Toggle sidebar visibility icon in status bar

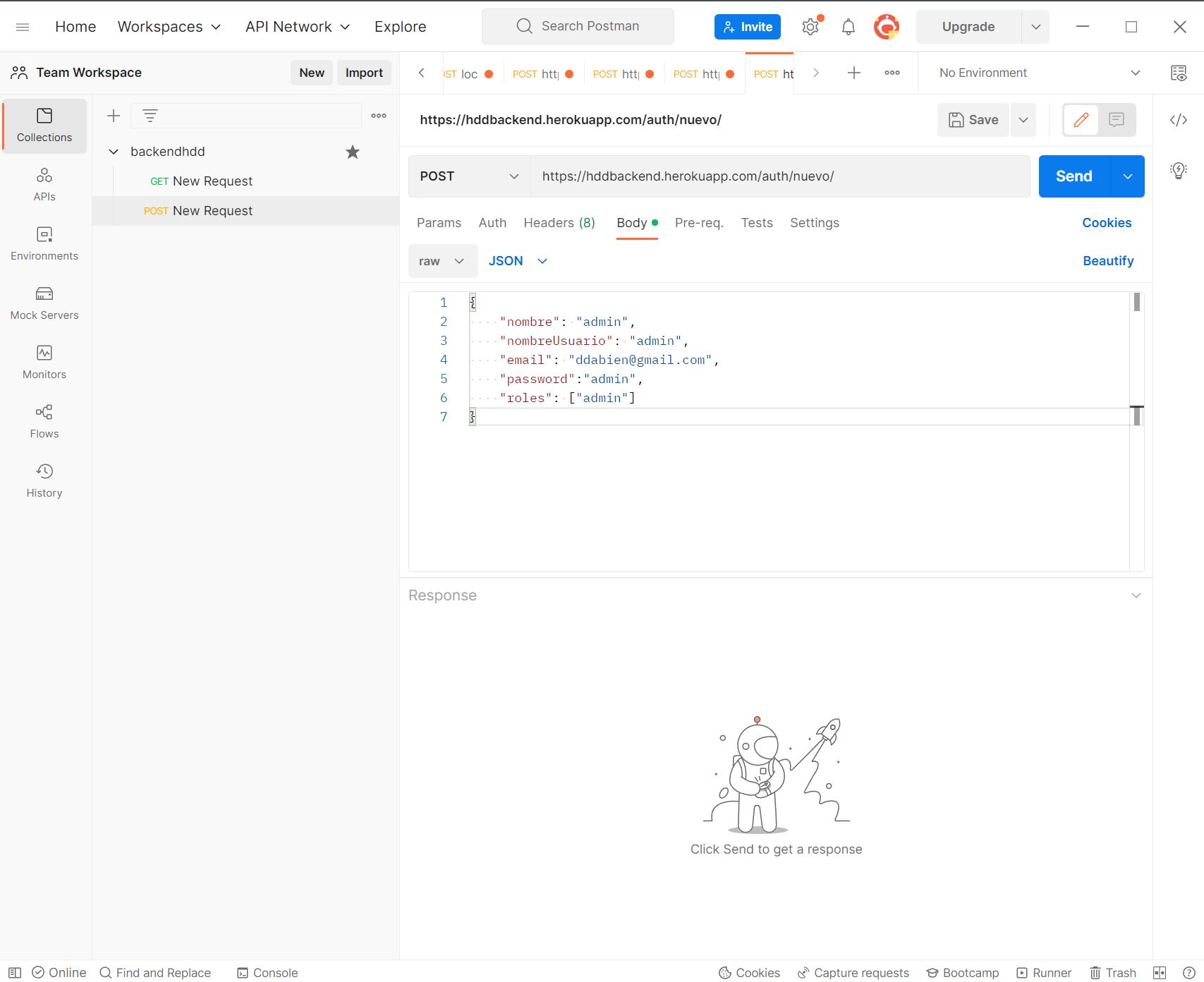tap(15, 973)
